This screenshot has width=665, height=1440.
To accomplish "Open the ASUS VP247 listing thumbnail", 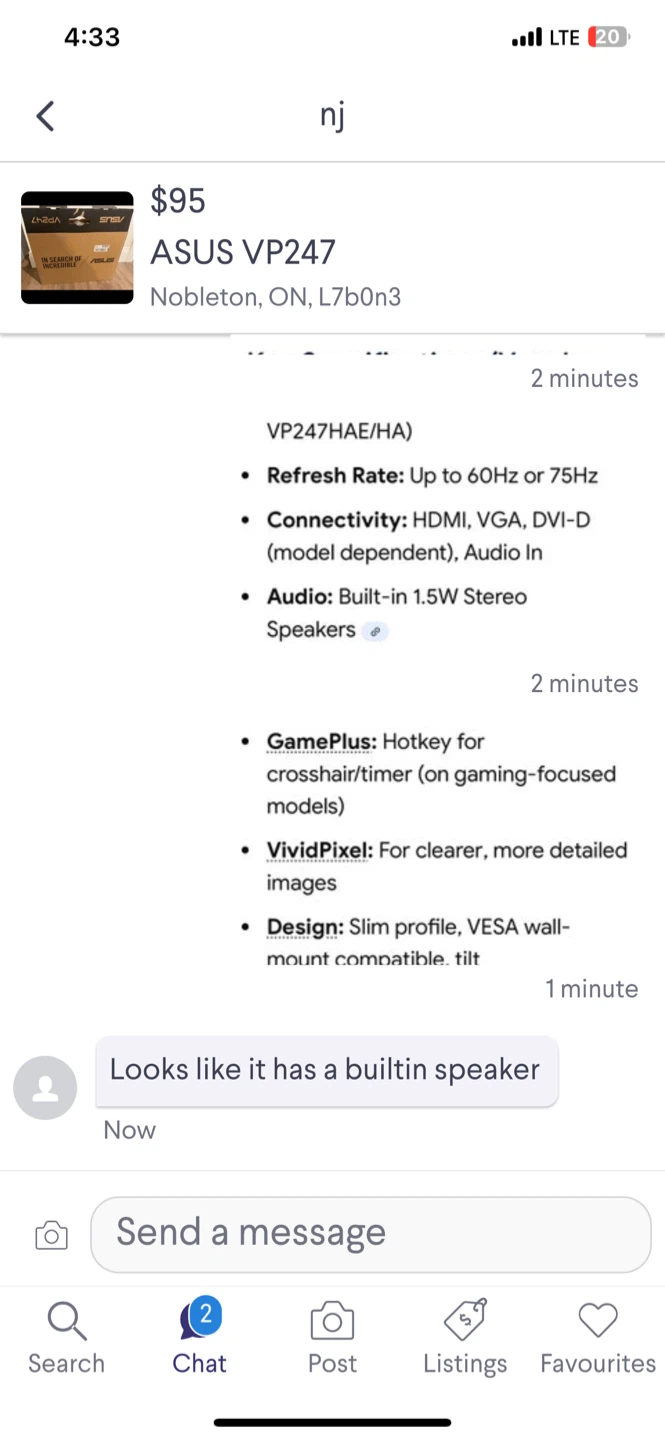I will [77, 248].
